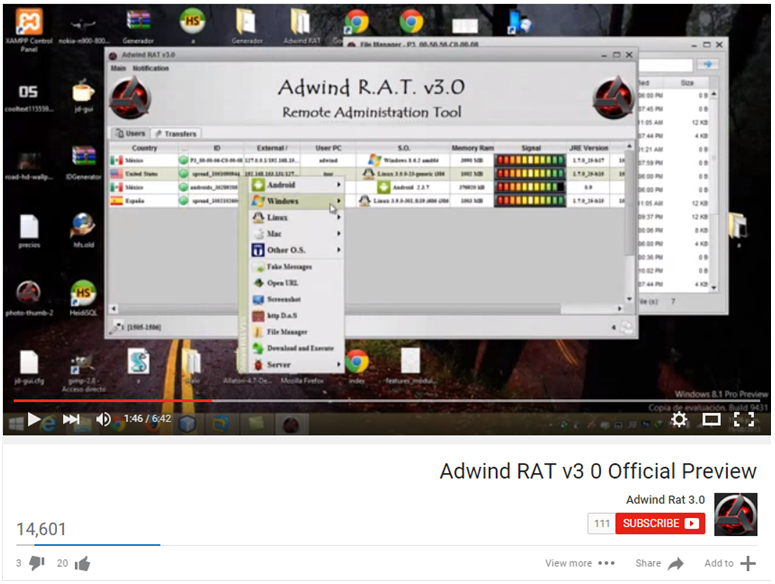The image size is (775, 584).
Task: Sort by JRE Version column header
Action: [x=588, y=148]
